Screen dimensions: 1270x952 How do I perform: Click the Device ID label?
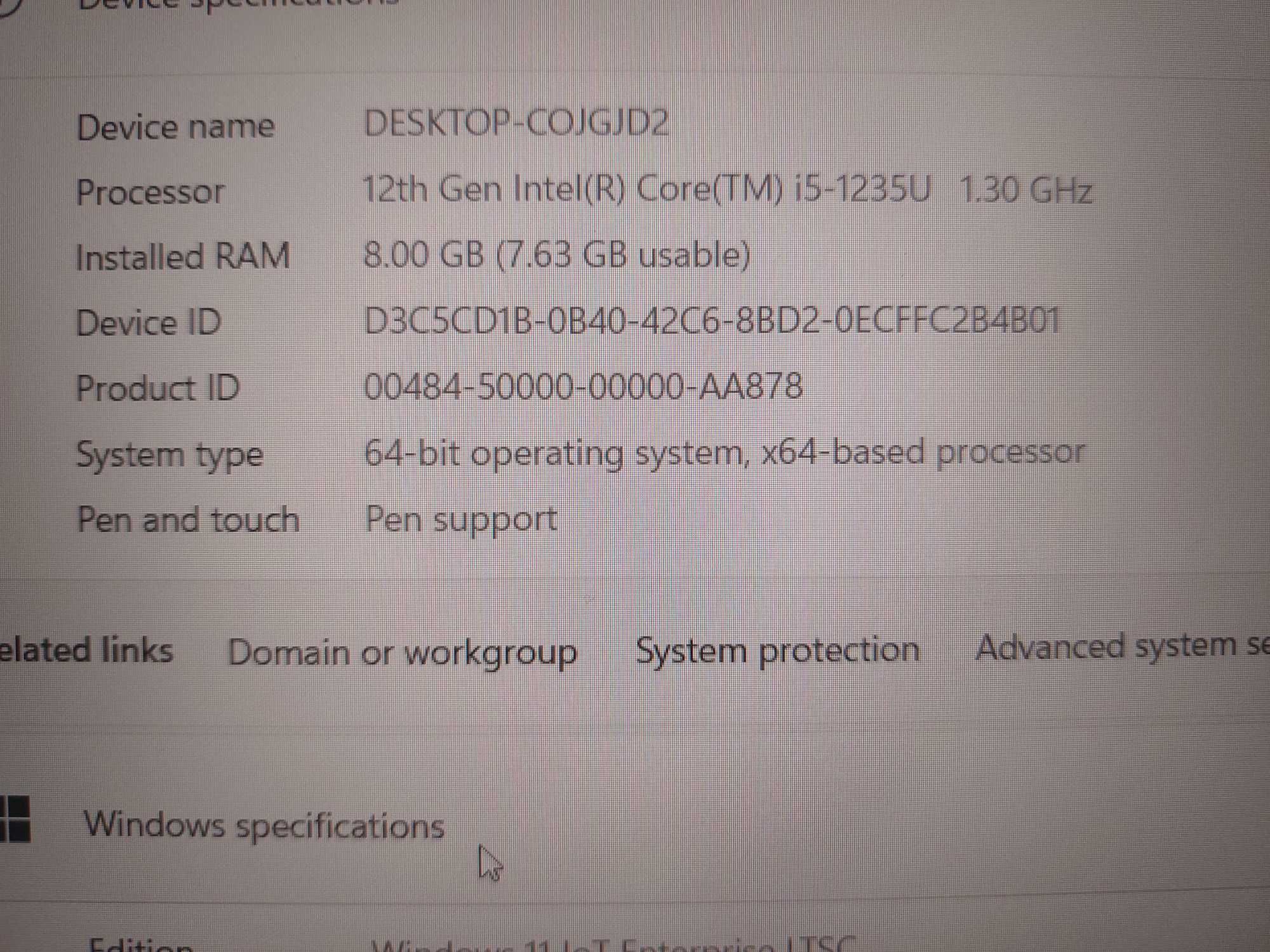pyautogui.click(x=149, y=322)
